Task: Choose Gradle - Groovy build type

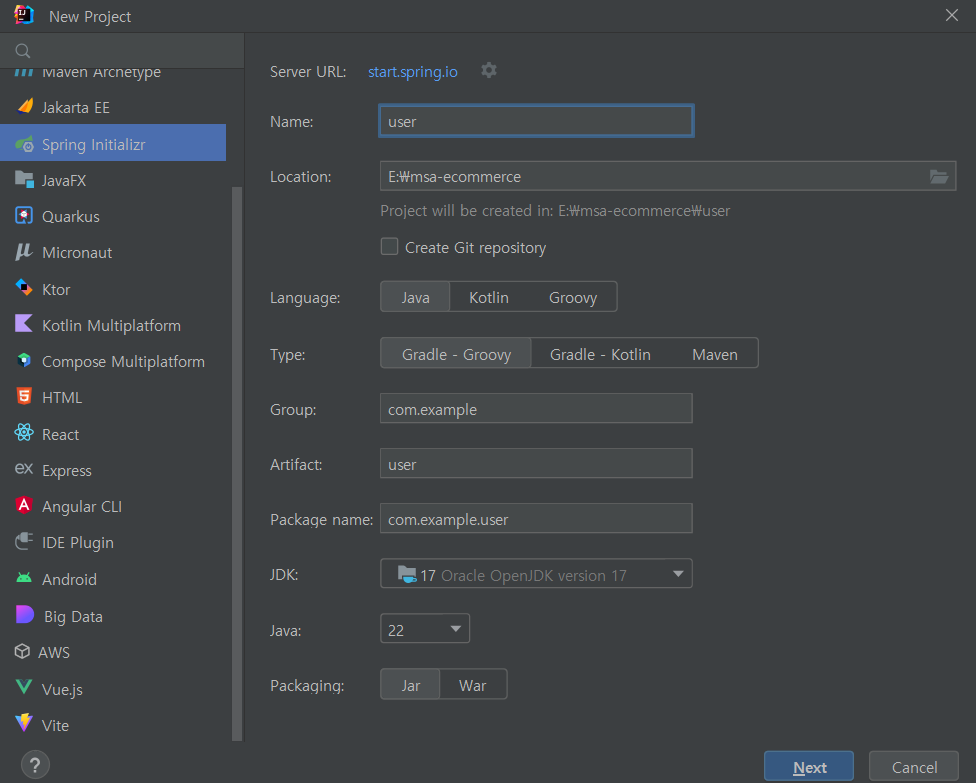Action: point(456,354)
